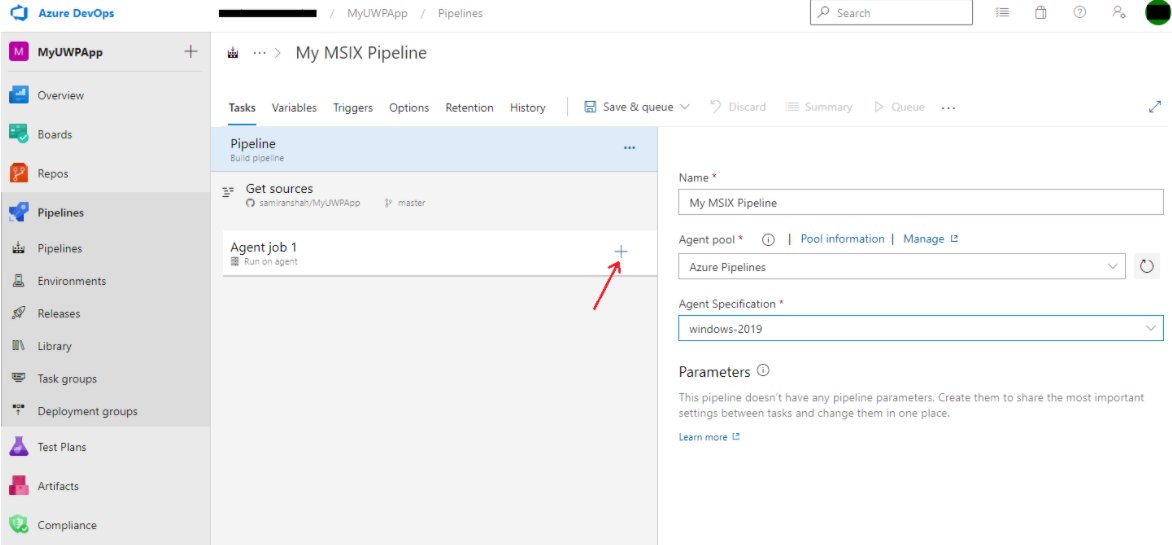Image resolution: width=1172 pixels, height=545 pixels.
Task: Select the Pipeline Build pipeline row
Action: tap(434, 149)
